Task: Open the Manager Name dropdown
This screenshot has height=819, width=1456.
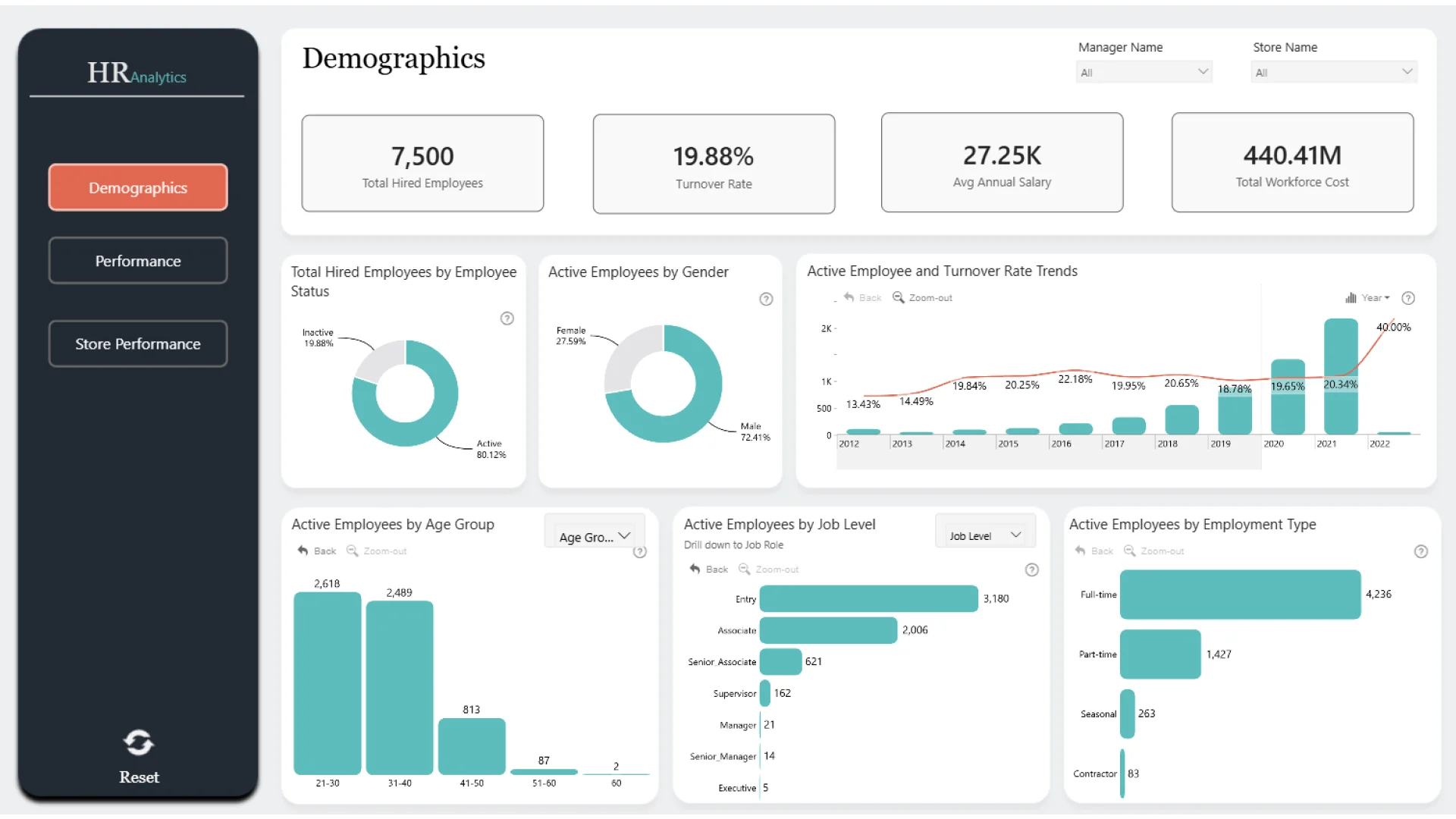Action: coord(1144,72)
